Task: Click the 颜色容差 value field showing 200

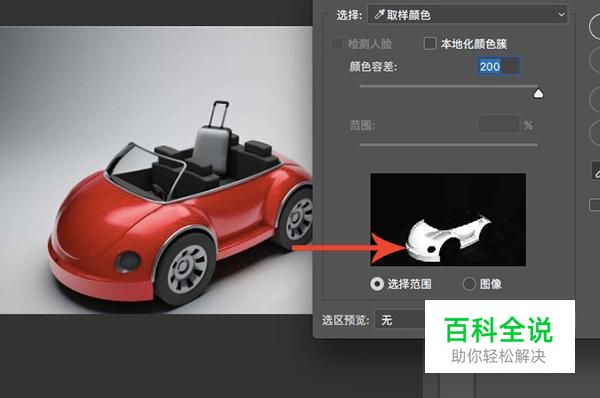Action: tap(498, 67)
